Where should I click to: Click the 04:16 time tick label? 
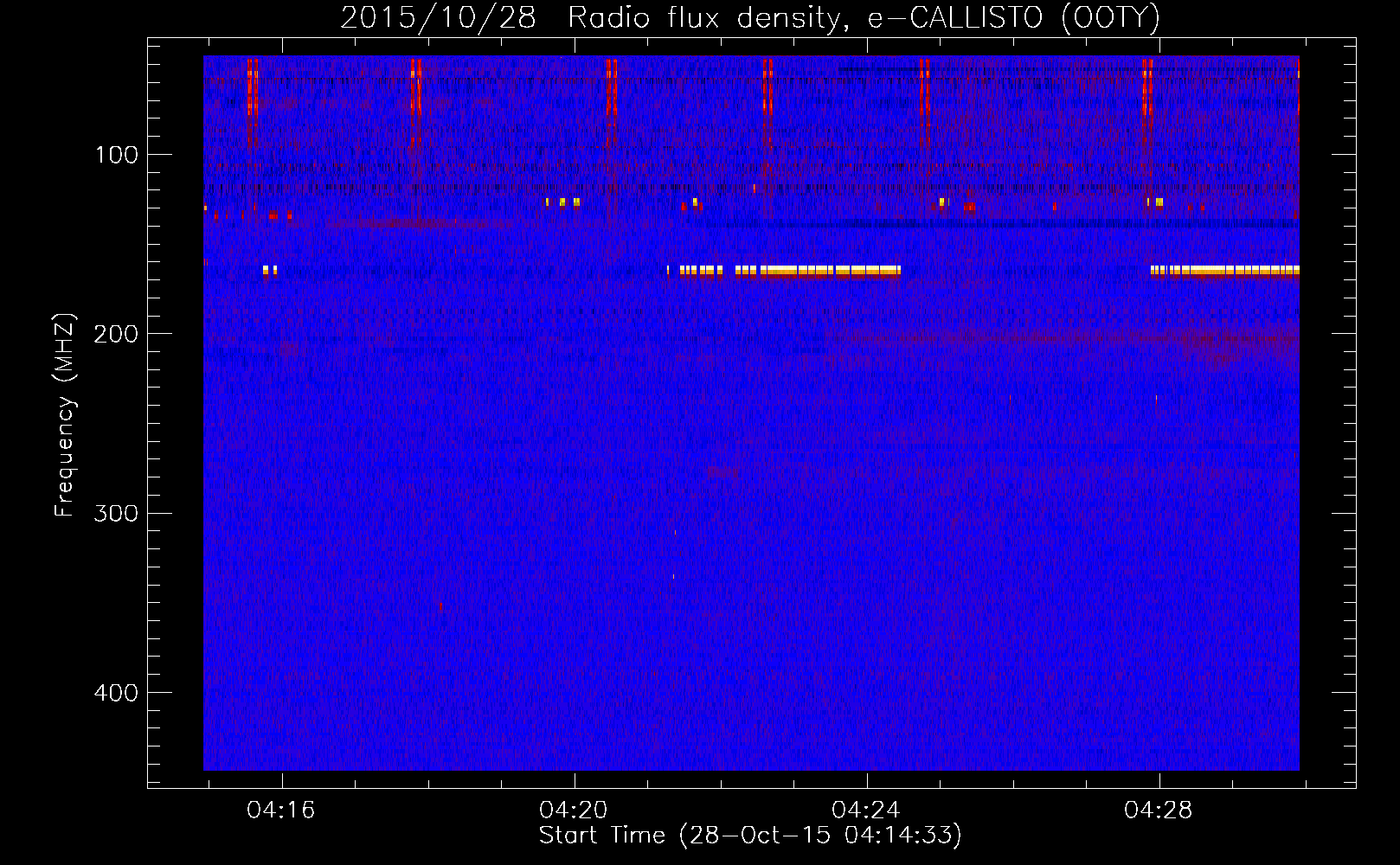281,811
